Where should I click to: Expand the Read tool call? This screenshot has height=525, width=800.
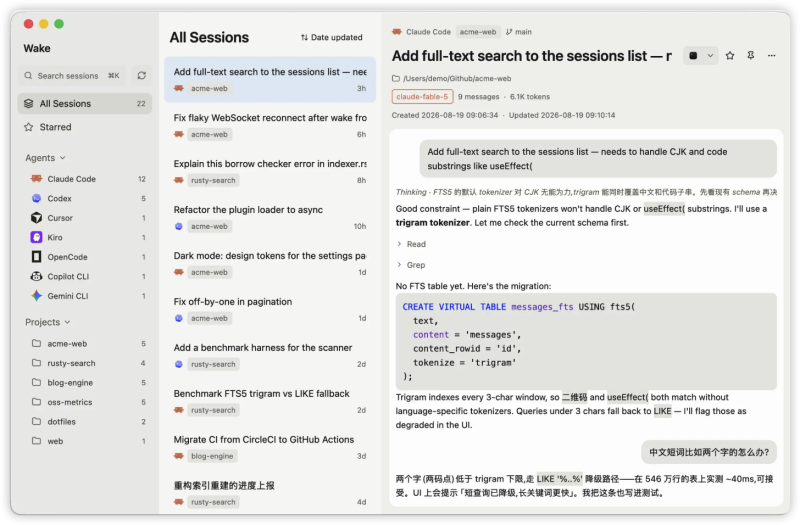coord(411,244)
